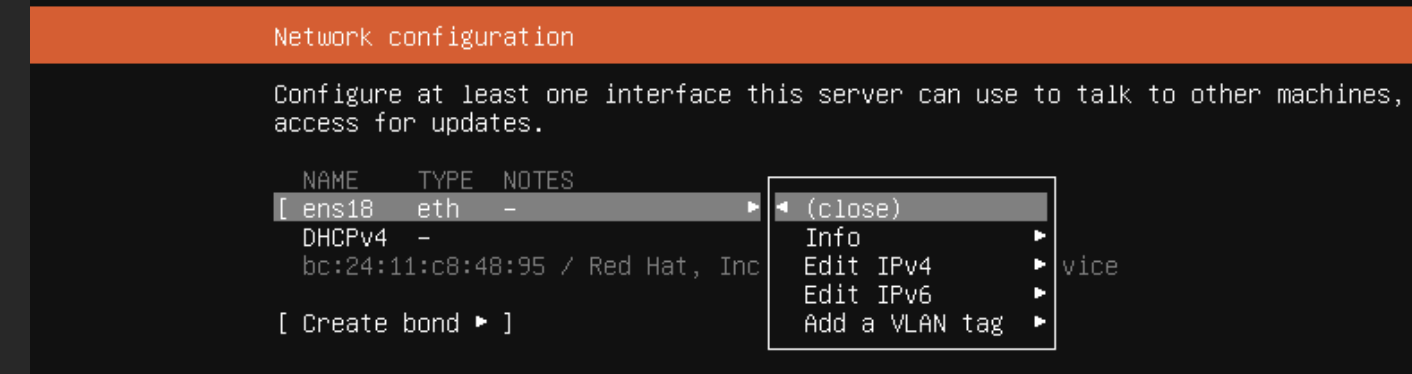The height and width of the screenshot is (374, 1412).
Task: Click the arrow inside Create bond button
Action: pyautogui.click(x=482, y=323)
